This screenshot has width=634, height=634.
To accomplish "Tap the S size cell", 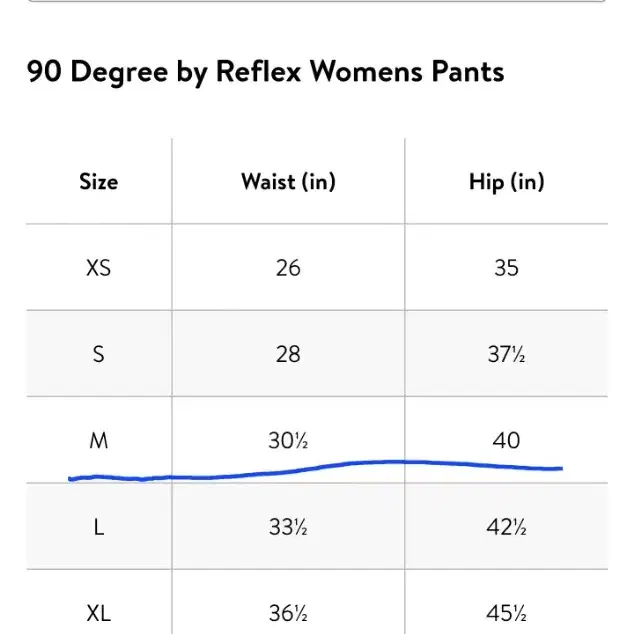I will pyautogui.click(x=99, y=354).
